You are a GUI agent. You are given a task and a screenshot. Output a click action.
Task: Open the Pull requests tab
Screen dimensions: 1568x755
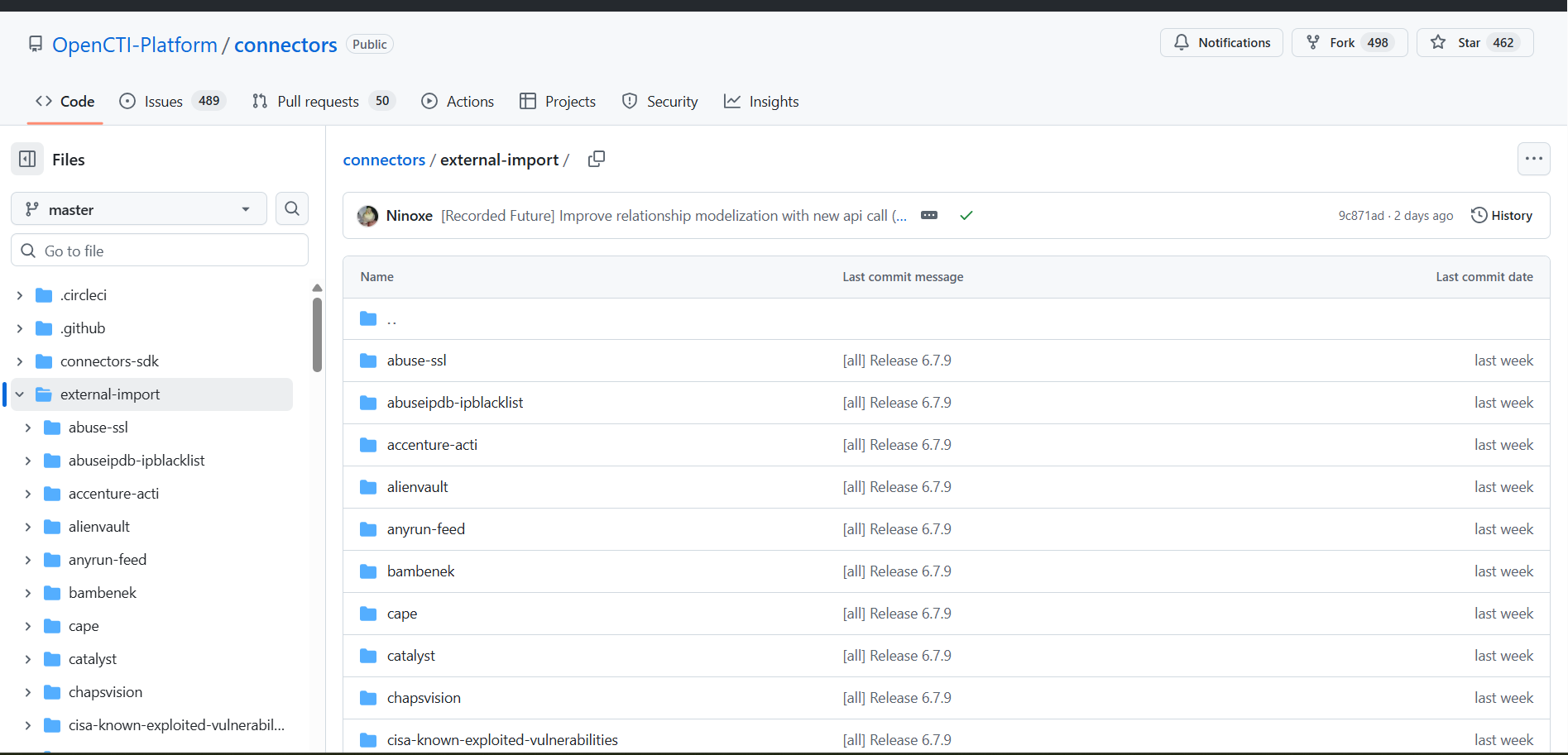(x=324, y=101)
